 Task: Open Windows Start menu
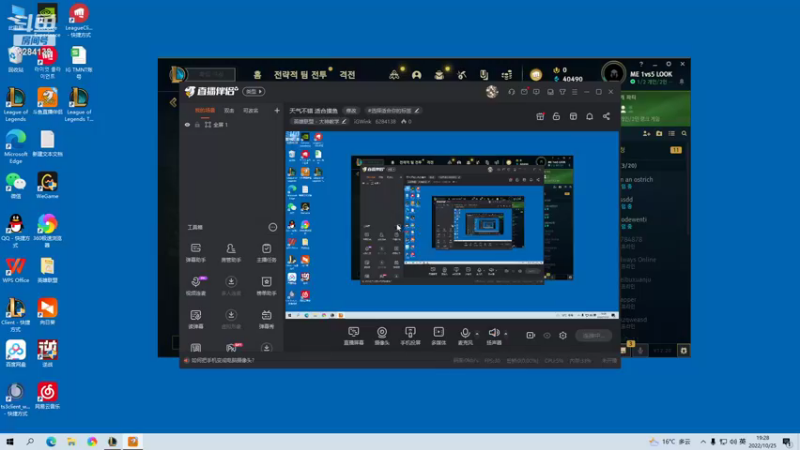pos(10,441)
